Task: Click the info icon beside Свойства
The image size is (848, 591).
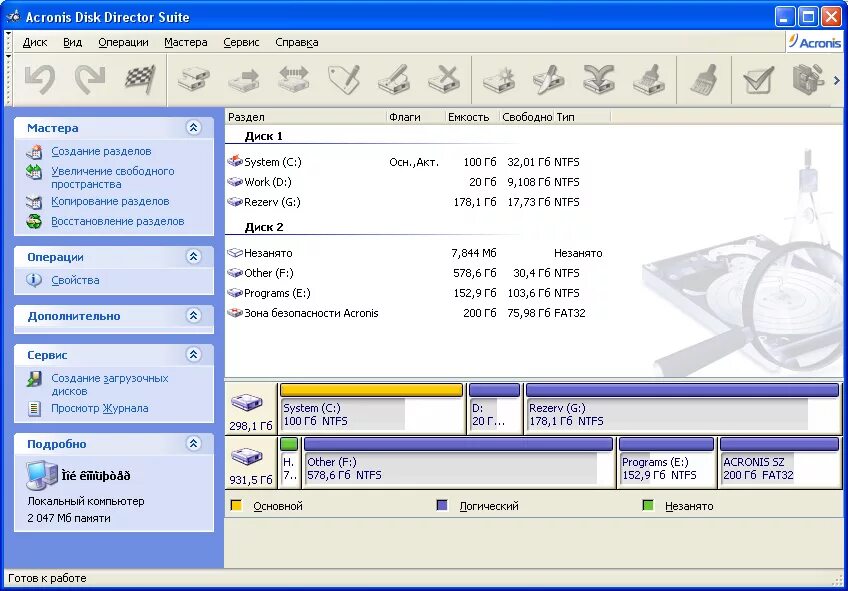Action: (x=34, y=280)
